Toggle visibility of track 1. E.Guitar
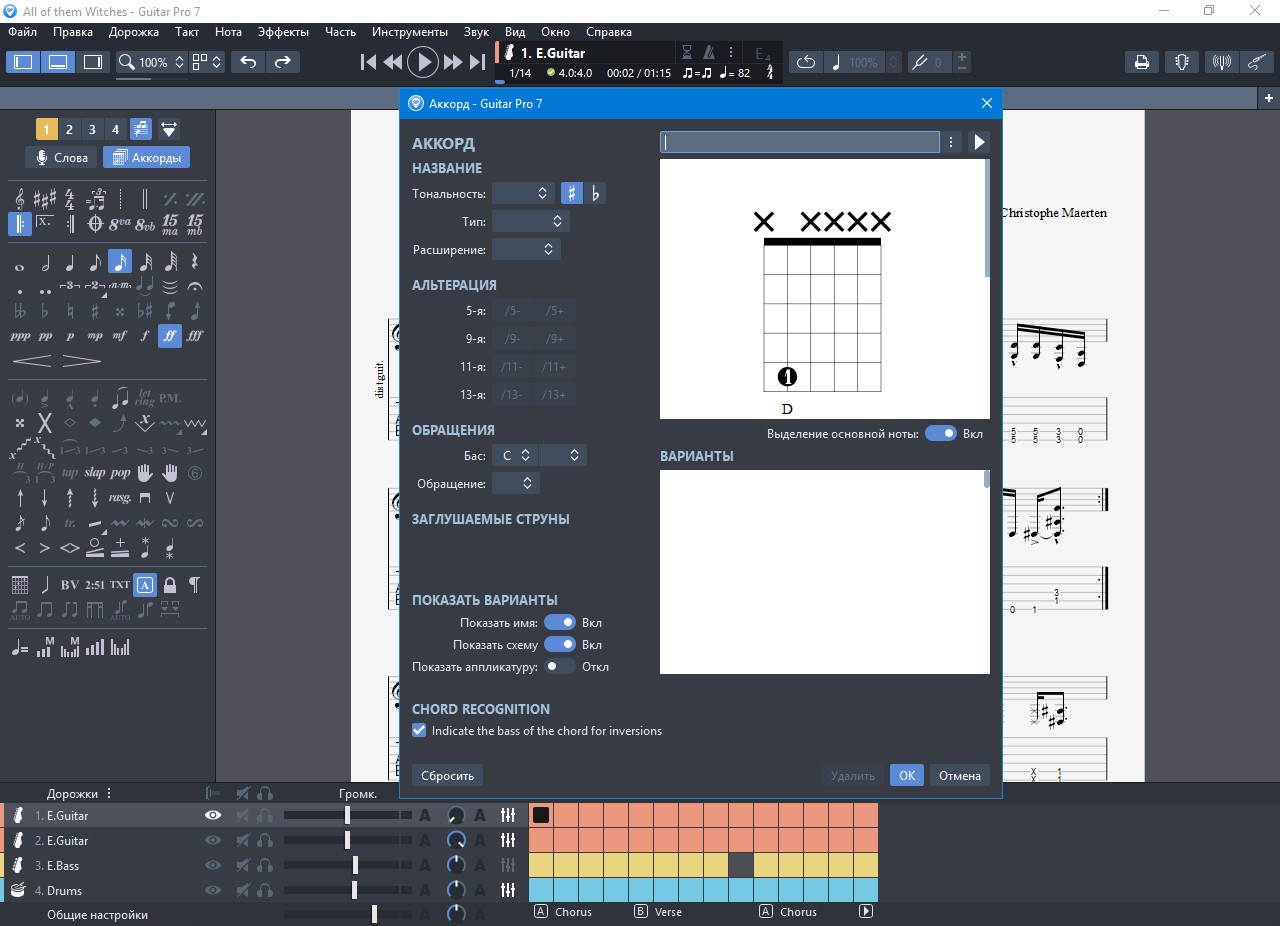The width and height of the screenshot is (1280, 926). pos(212,816)
